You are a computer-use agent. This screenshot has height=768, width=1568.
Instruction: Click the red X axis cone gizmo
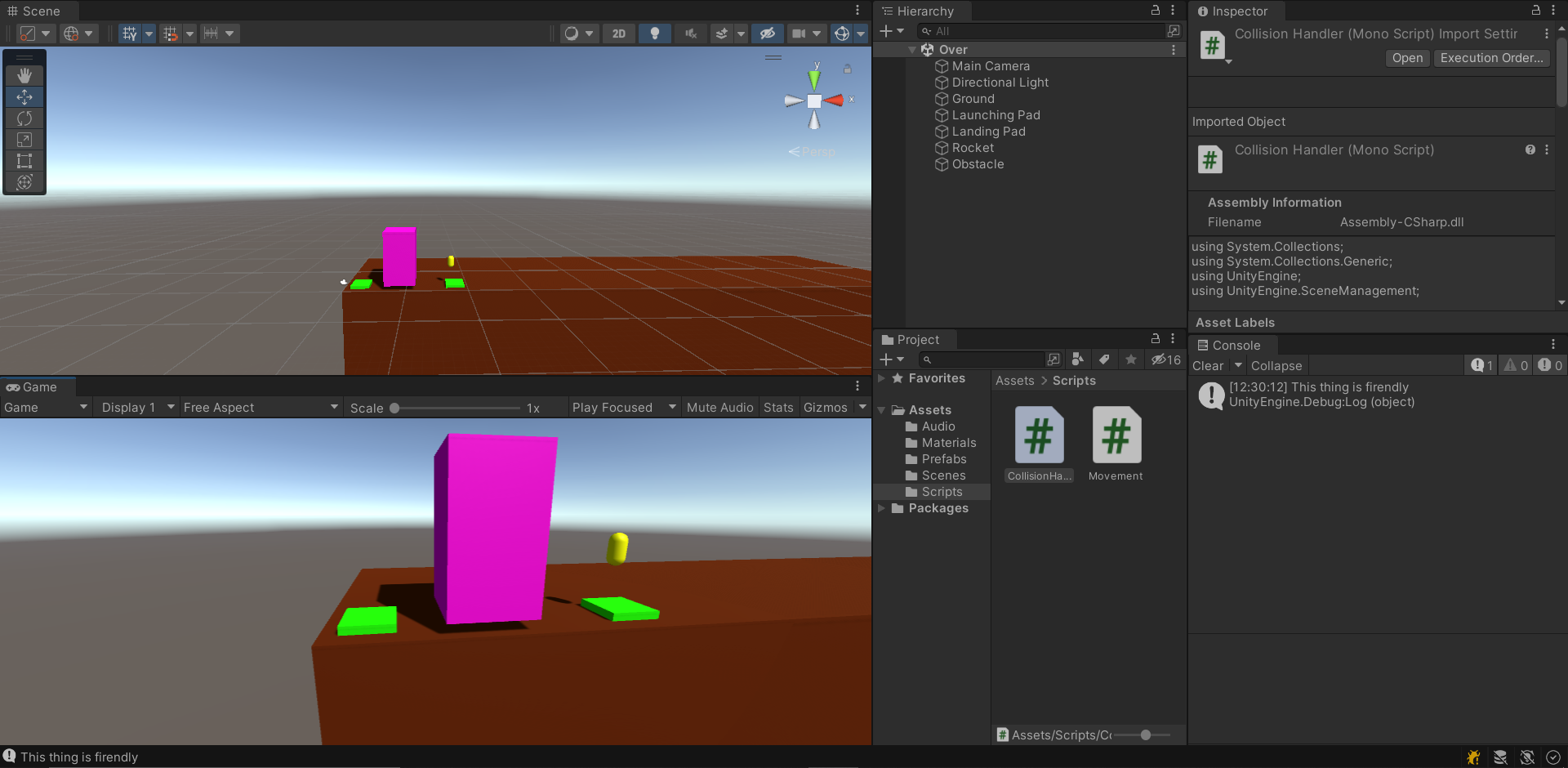coord(834,100)
